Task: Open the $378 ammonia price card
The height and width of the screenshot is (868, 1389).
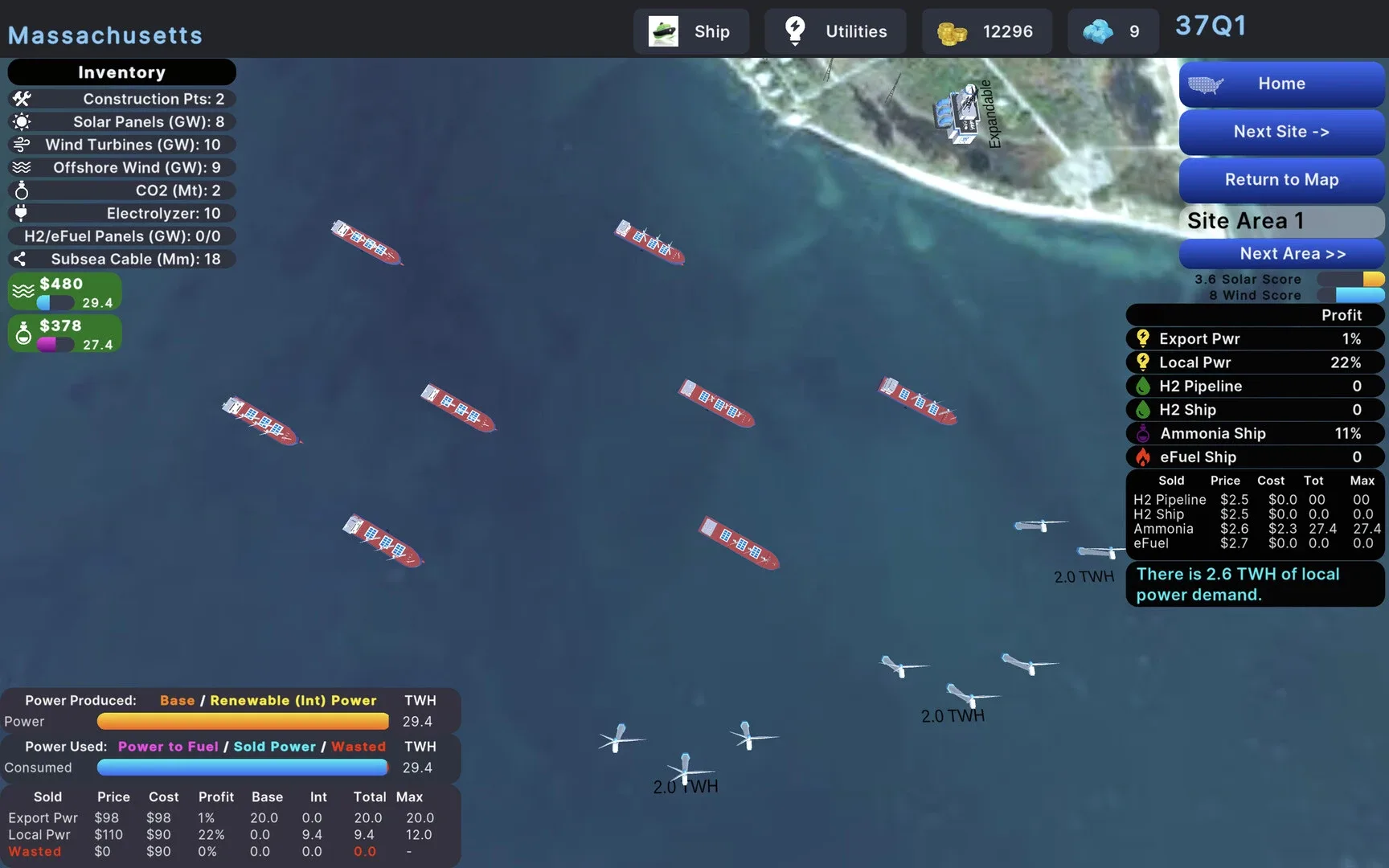Action: tap(64, 334)
